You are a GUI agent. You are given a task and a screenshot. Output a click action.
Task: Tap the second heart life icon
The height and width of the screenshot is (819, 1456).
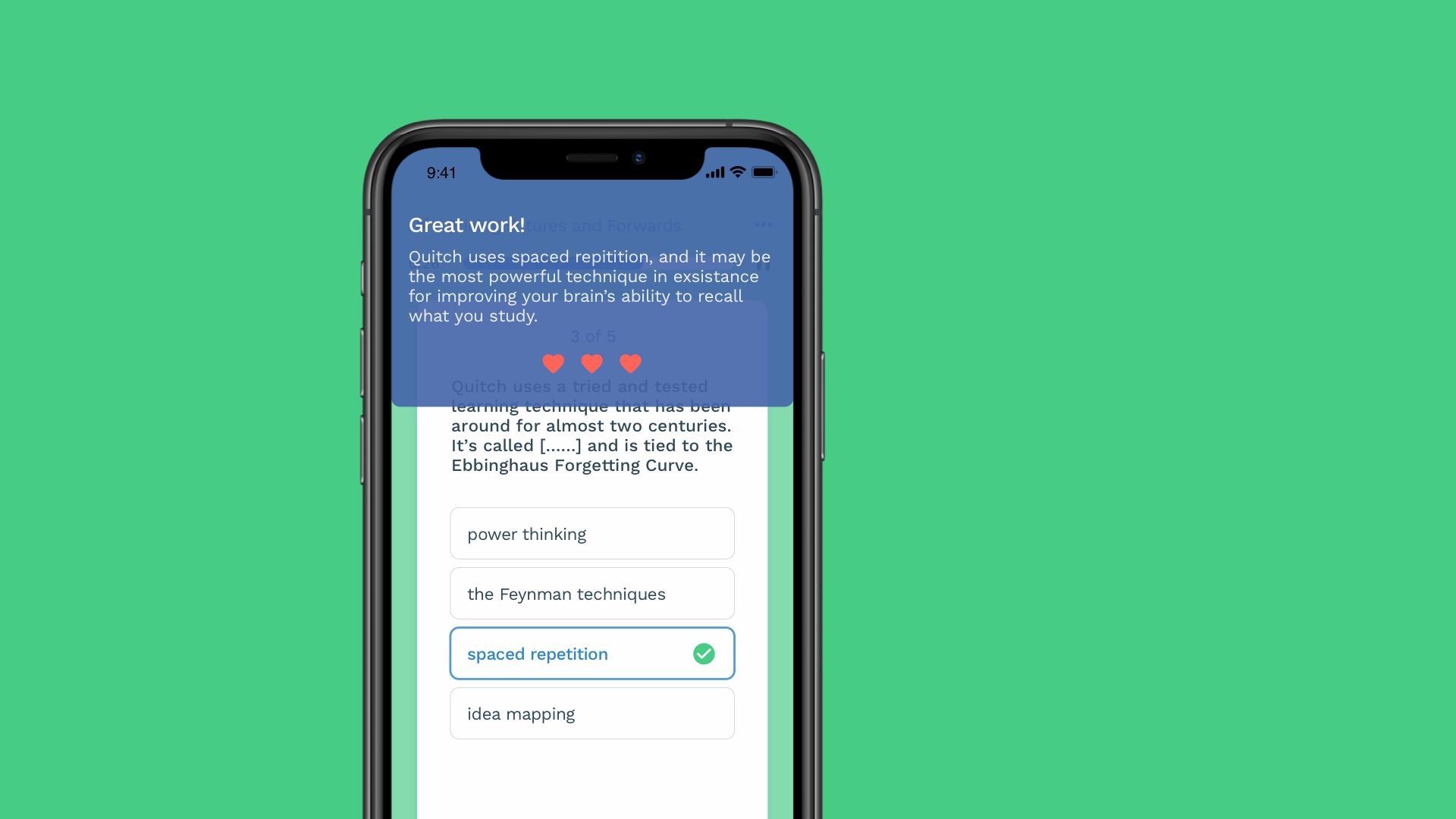click(592, 363)
